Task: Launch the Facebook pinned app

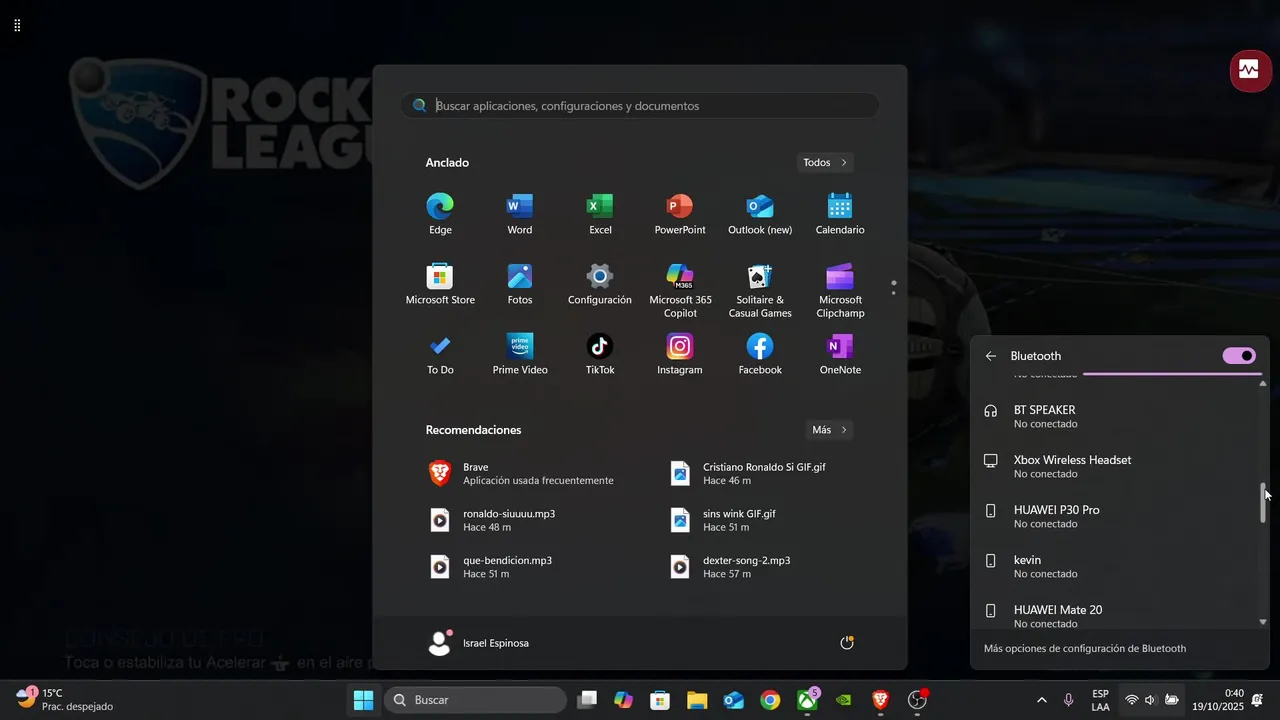Action: point(760,354)
